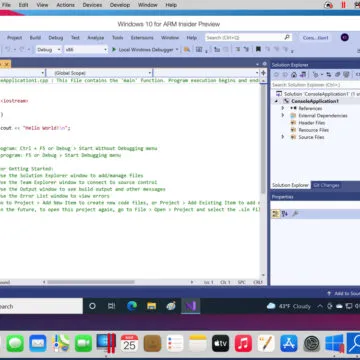Open the Build menu
The image size is (360, 360).
35,38
